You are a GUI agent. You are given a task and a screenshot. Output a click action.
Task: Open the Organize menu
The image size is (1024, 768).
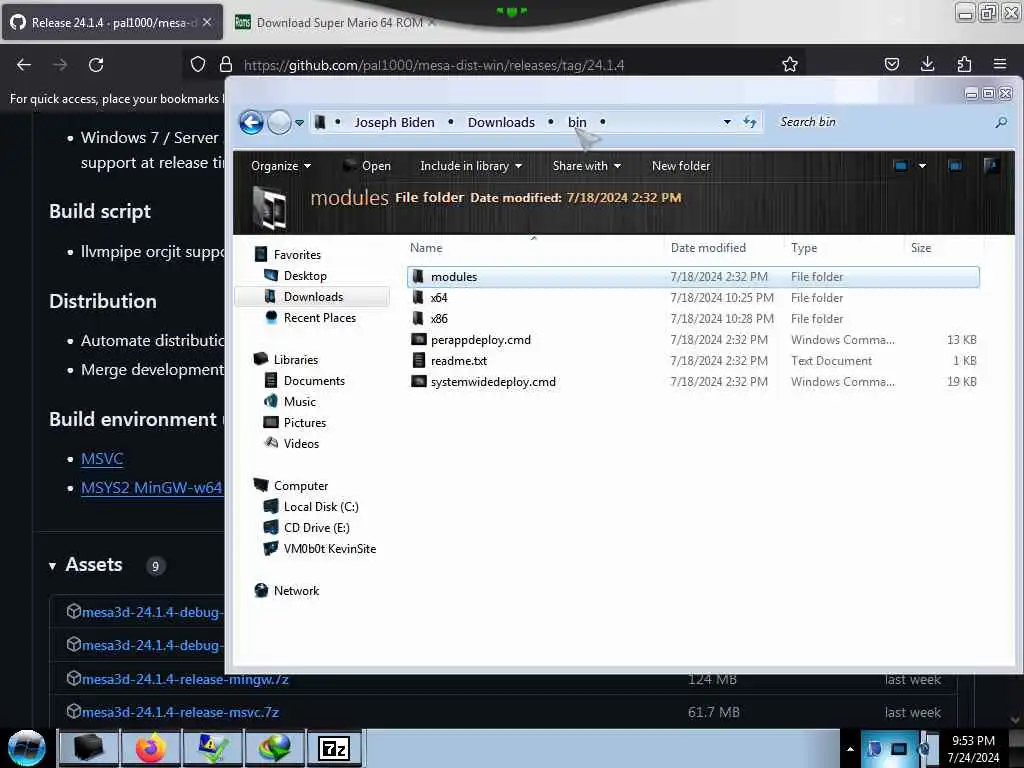pos(281,166)
